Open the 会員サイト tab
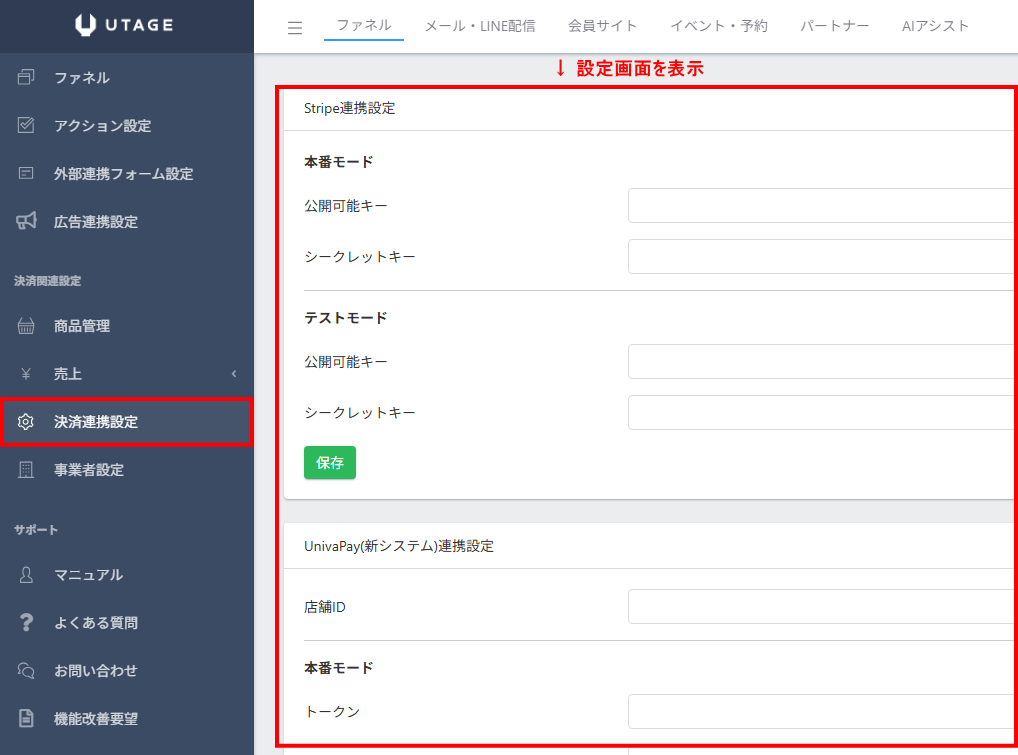The width and height of the screenshot is (1018, 755). (602, 26)
